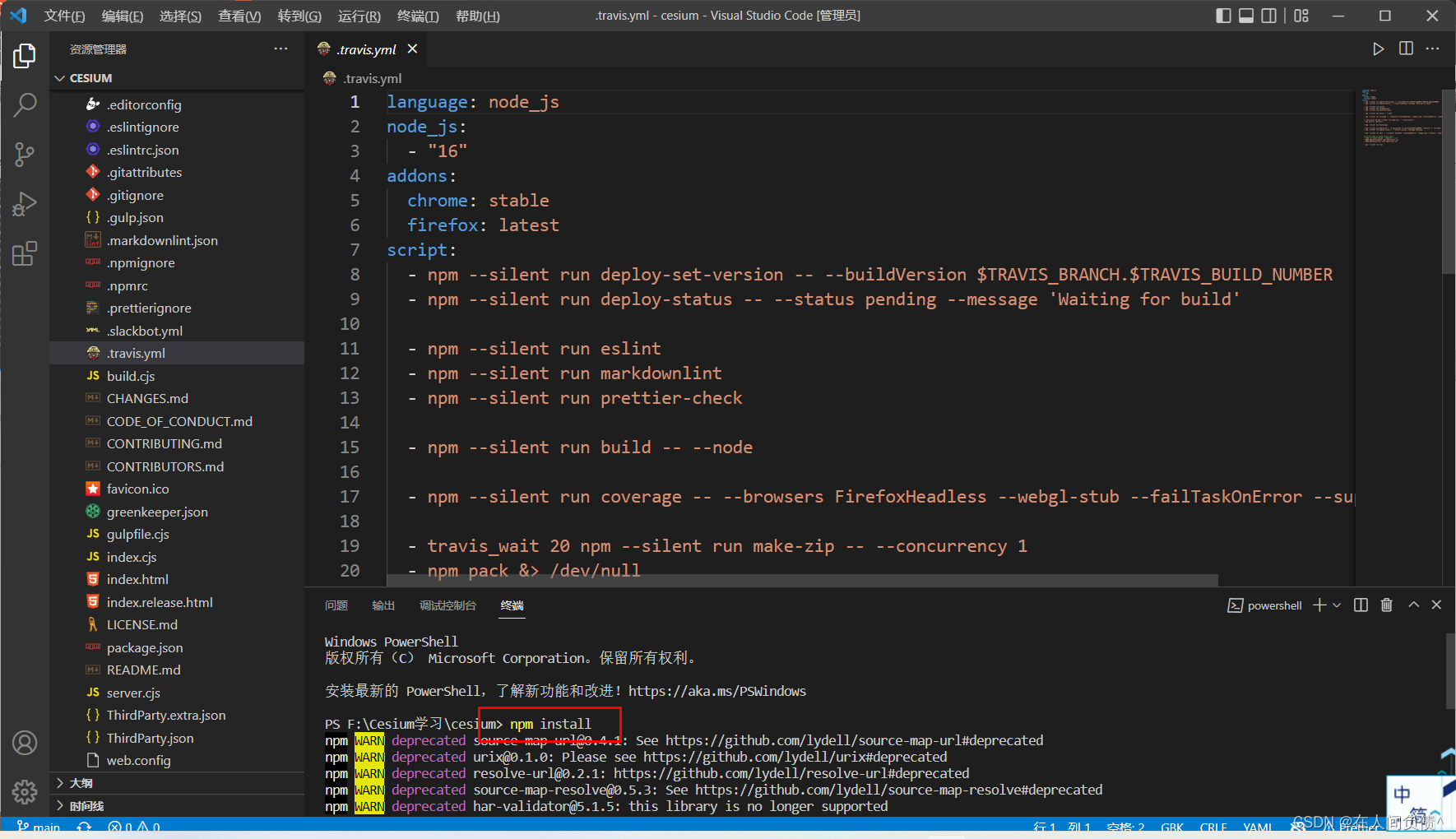Viewport: 1456px width, 839px height.
Task: Open the Manage gear icon
Action: pos(25,791)
